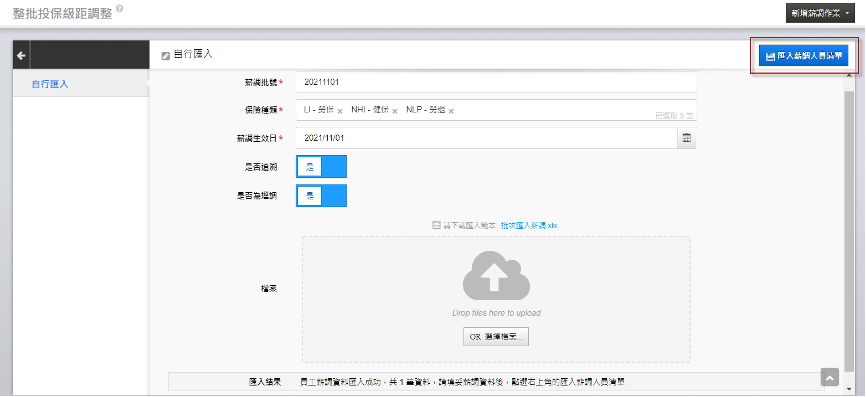Click the blue 匯入薪調人員清單 button
The height and width of the screenshot is (397, 866).
(x=803, y=56)
